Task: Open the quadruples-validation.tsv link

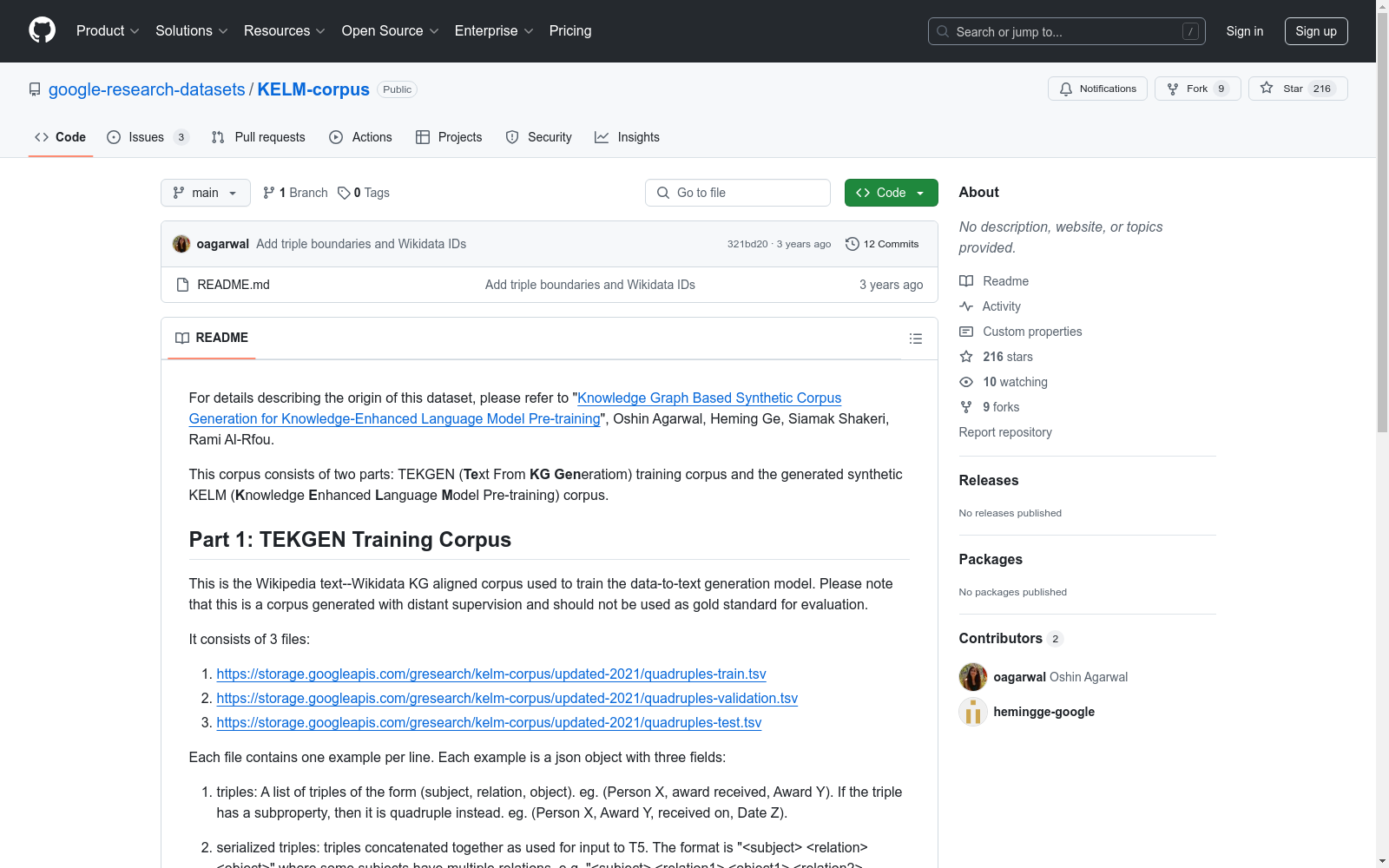Action: click(507, 699)
